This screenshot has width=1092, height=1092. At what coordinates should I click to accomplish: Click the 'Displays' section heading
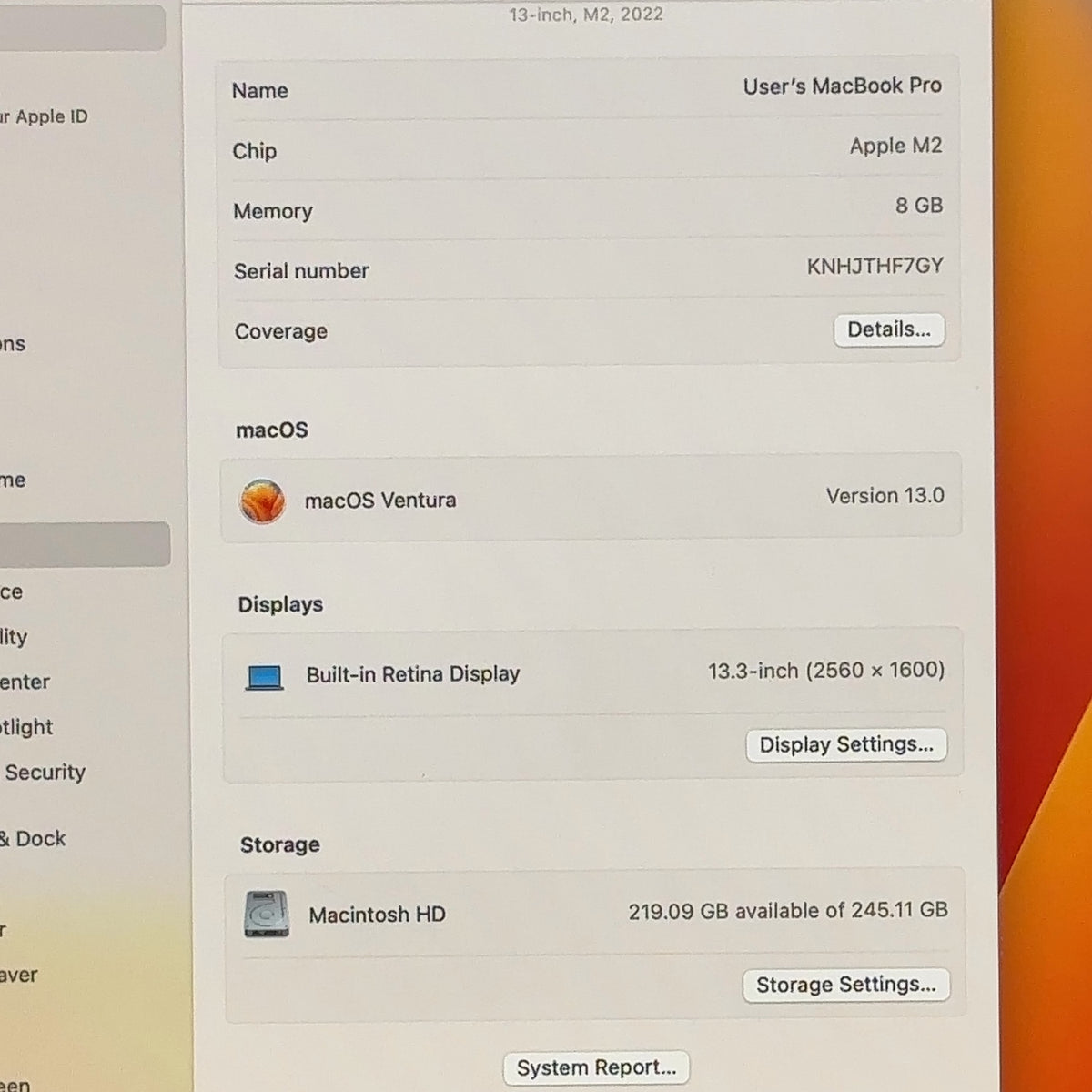280,604
